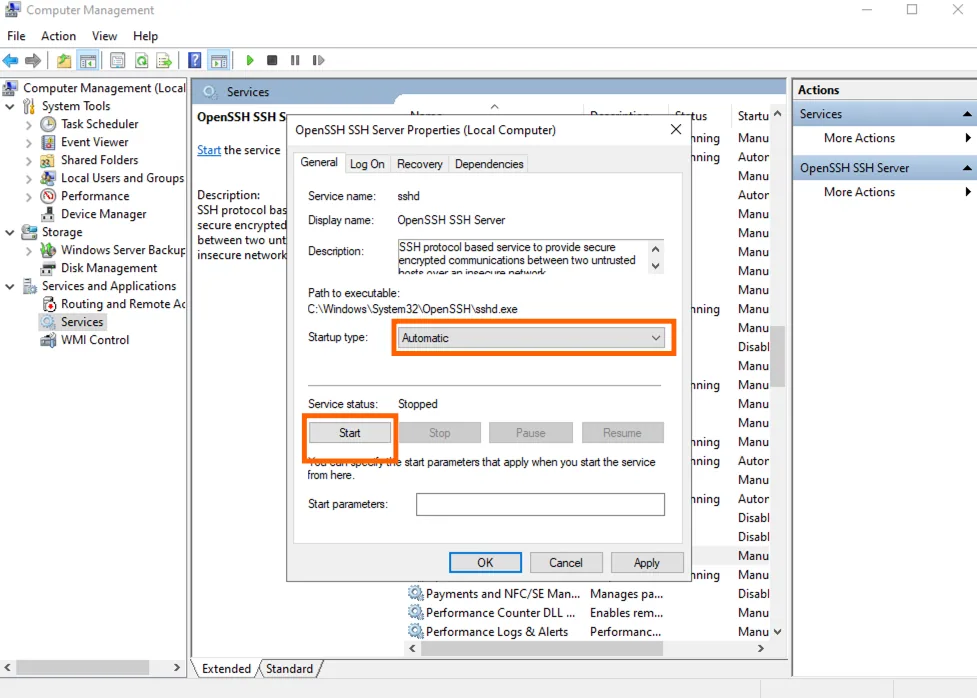Collapse OpenSSH SSH Server actions section
Image resolution: width=977 pixels, height=698 pixels.
966,168
